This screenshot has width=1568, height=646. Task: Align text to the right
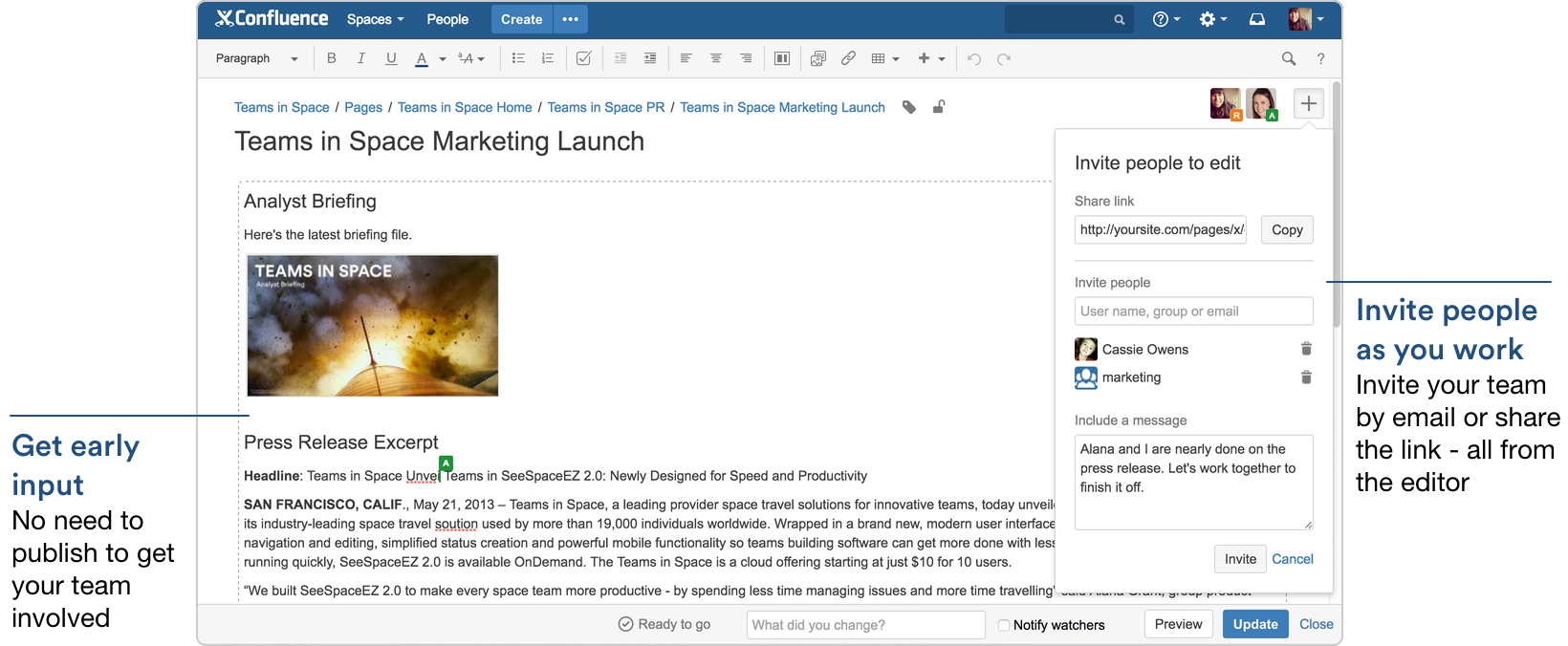click(746, 58)
